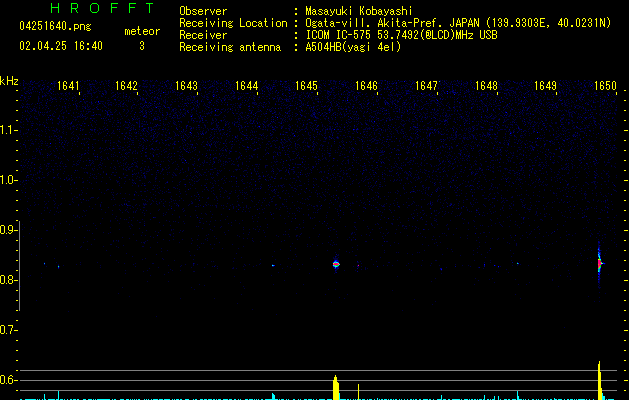Click the strong meteor echo near 1650
The image size is (629, 400).
(599, 264)
